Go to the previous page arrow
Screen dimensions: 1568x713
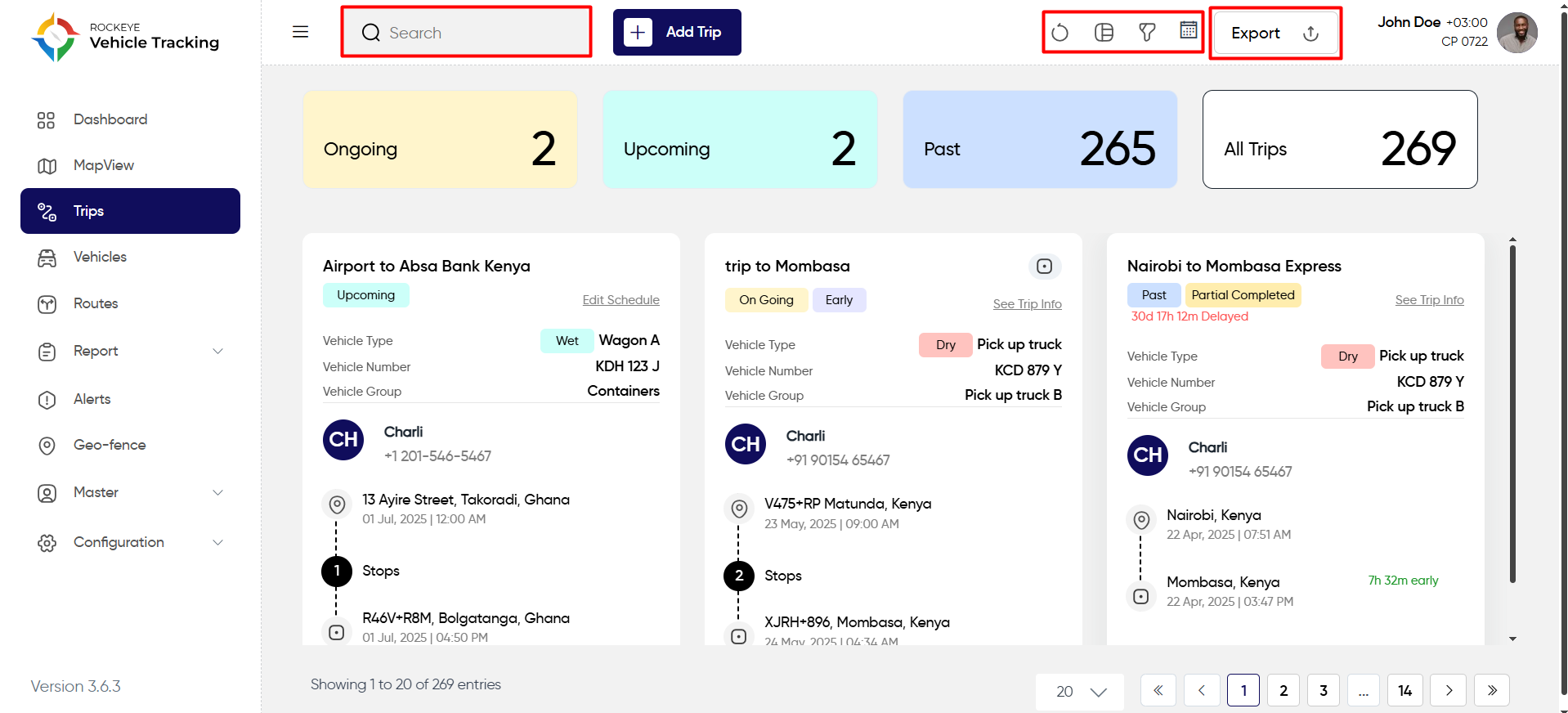[x=1202, y=691]
